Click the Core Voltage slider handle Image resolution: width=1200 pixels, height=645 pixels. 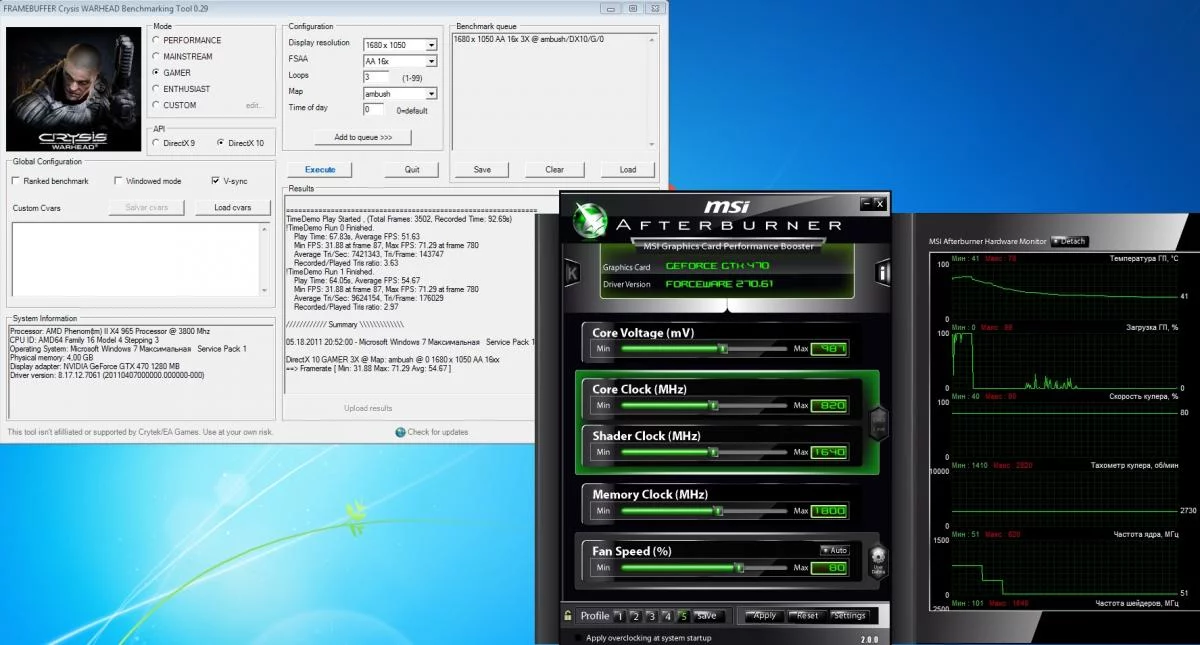tap(723, 349)
